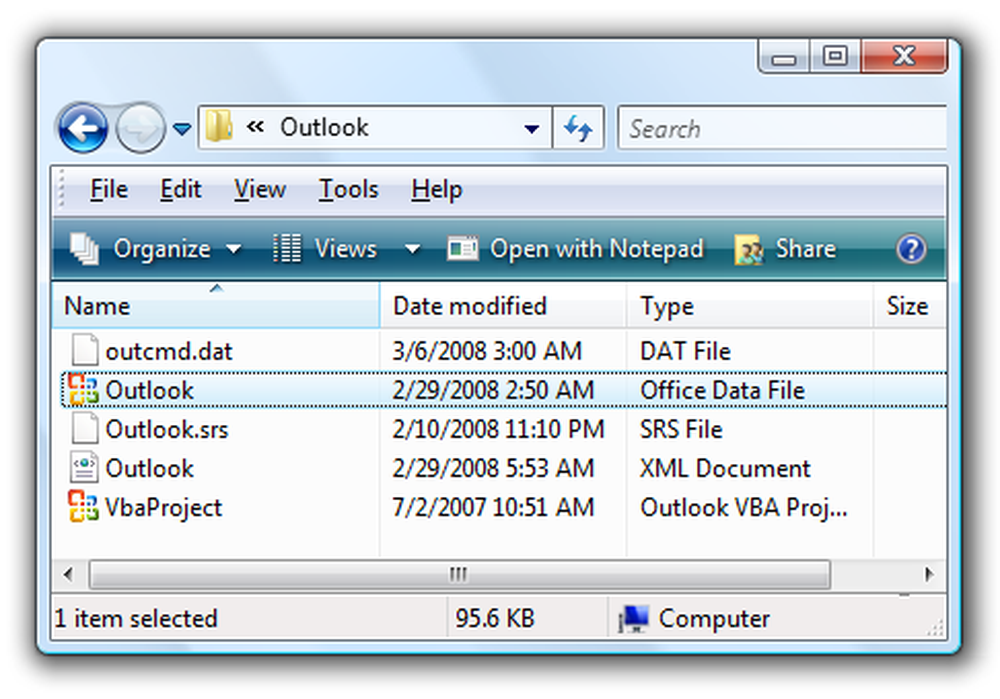Click the XML Document type cell
The image size is (1000, 699).
725,469
